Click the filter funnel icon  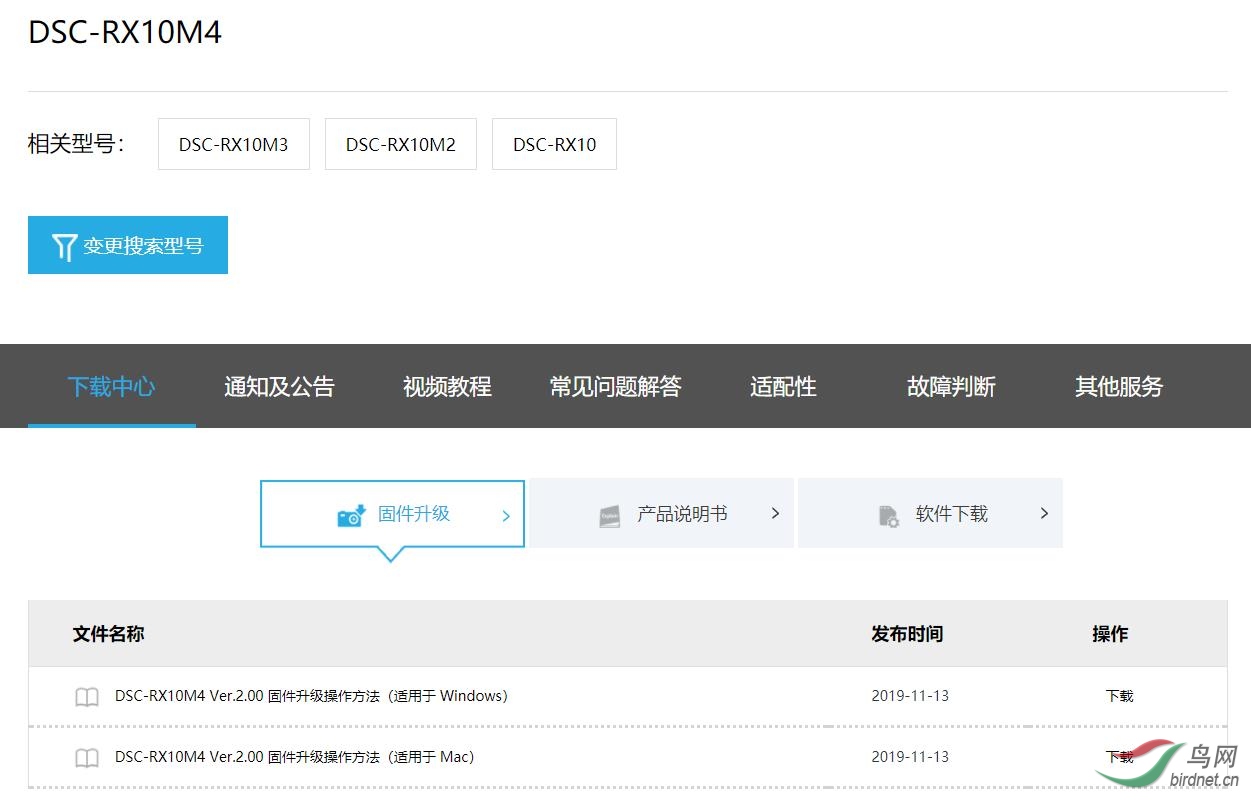(64, 246)
